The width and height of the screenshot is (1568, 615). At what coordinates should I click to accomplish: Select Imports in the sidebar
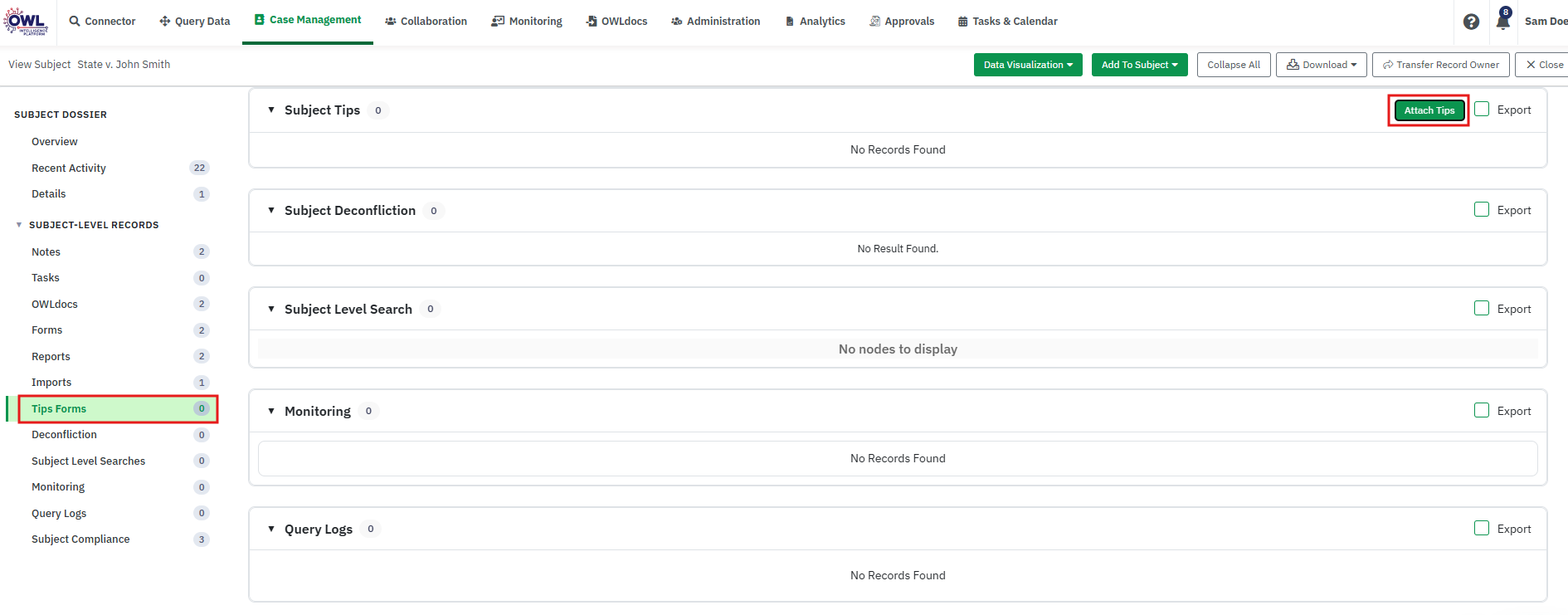coord(51,383)
